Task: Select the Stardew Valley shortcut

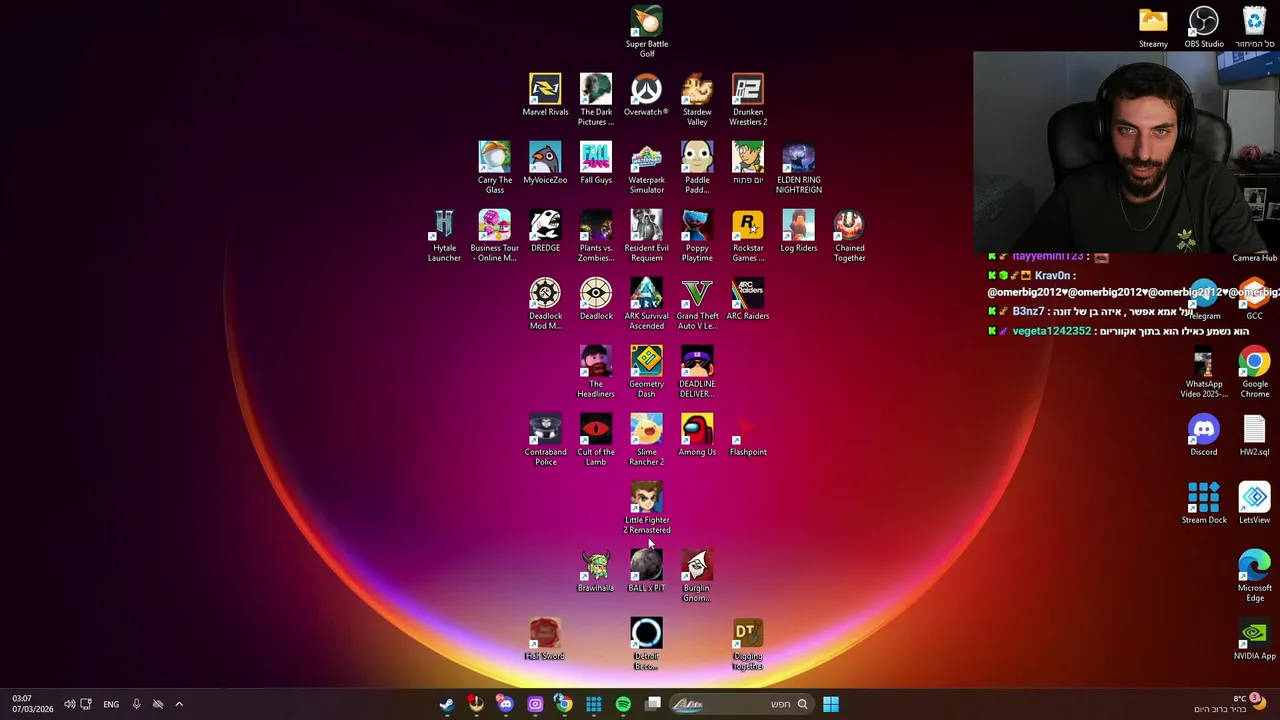Action: click(697, 100)
